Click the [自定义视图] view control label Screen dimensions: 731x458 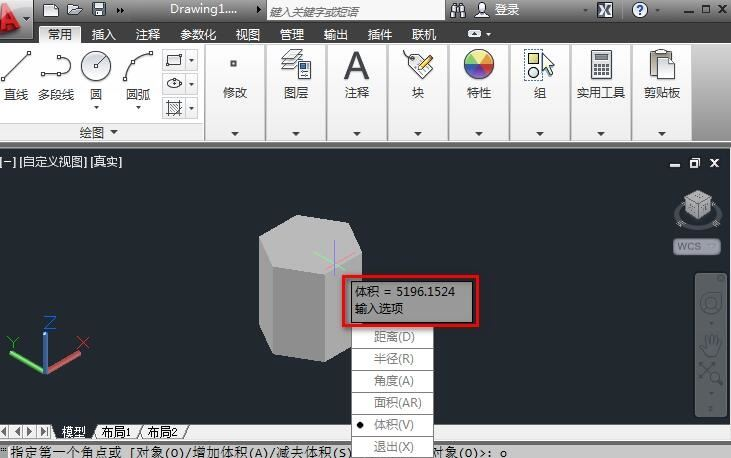coord(53,162)
